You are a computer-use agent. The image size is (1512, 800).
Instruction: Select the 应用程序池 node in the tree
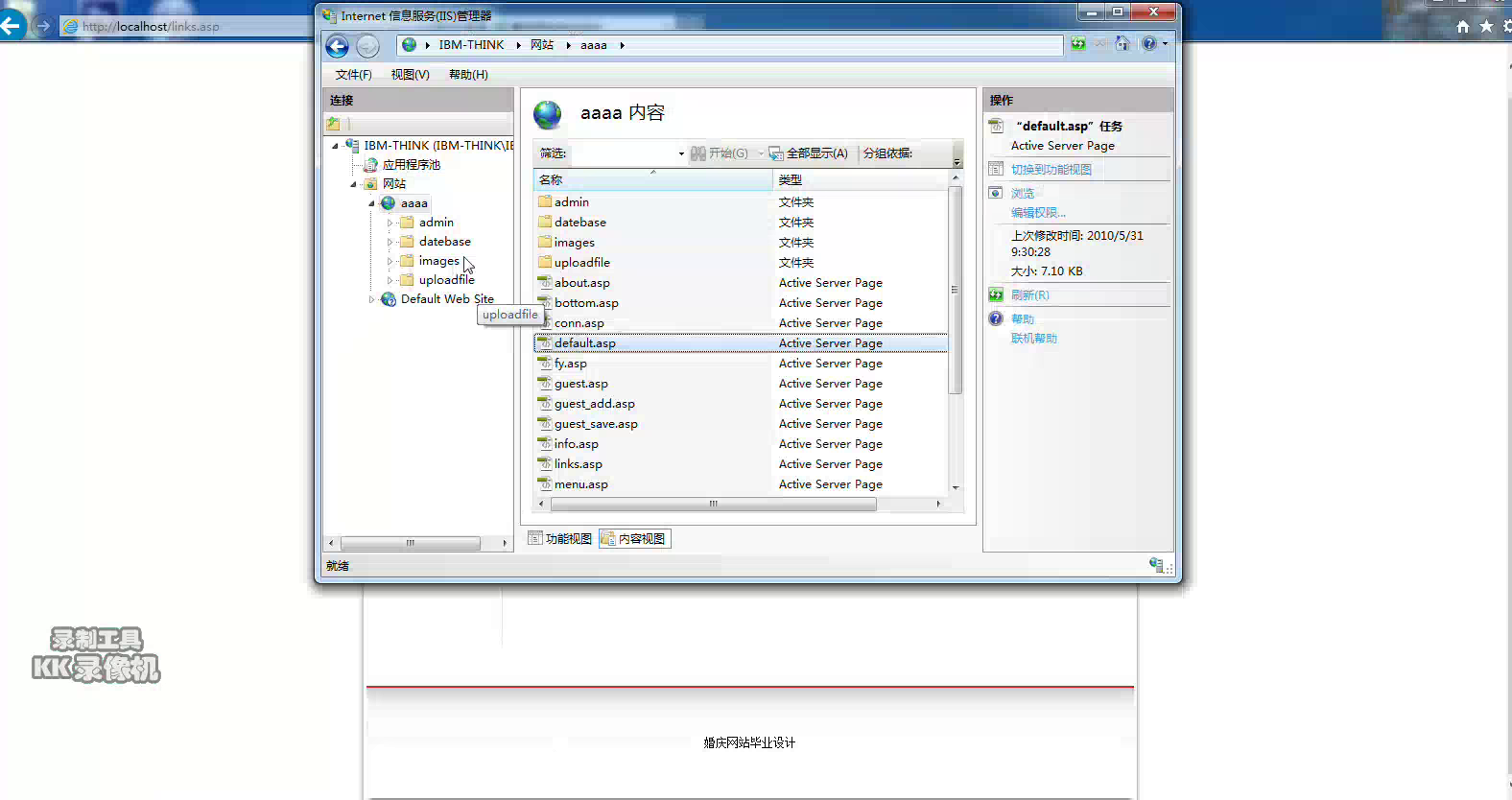411,165
